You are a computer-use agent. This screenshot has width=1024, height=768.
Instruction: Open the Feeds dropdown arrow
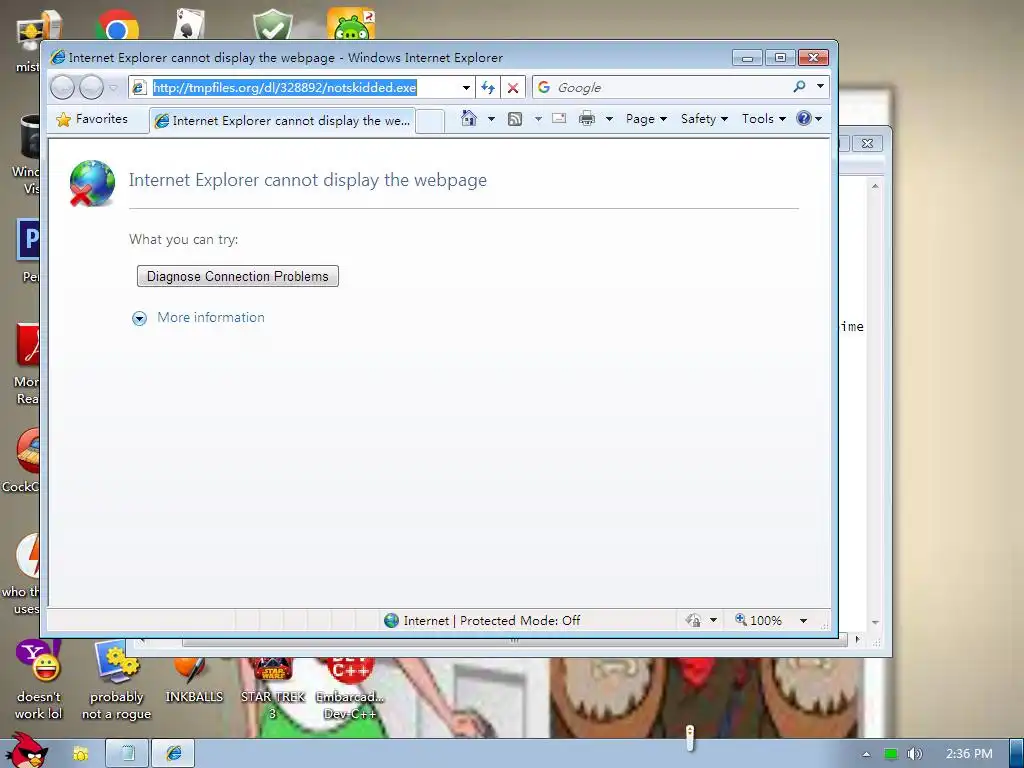point(538,119)
